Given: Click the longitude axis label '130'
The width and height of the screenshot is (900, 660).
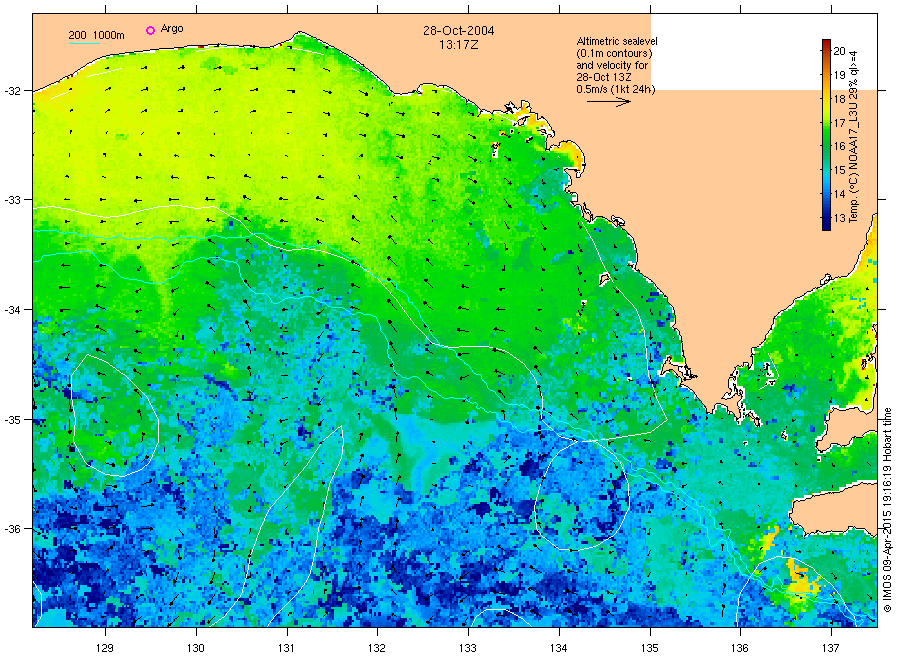Looking at the screenshot, I should coord(196,648).
